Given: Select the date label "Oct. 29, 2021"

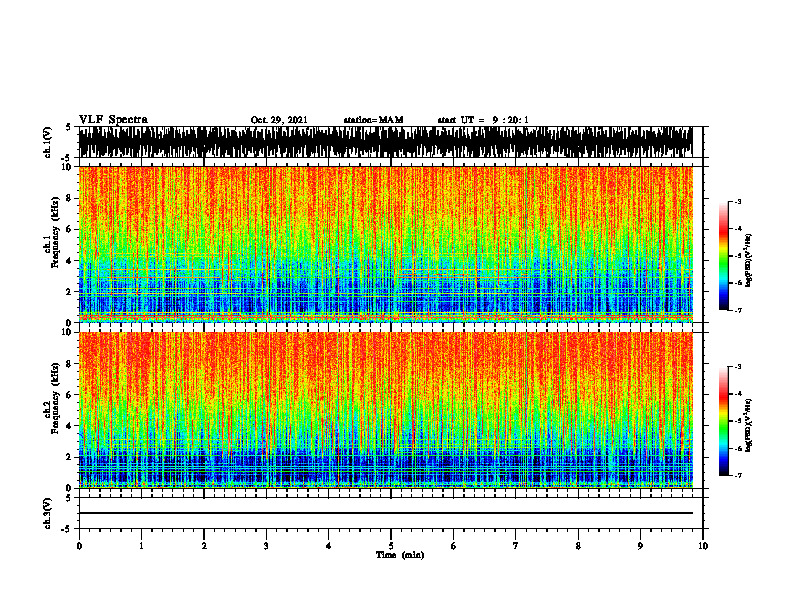Looking at the screenshot, I should 279,120.
